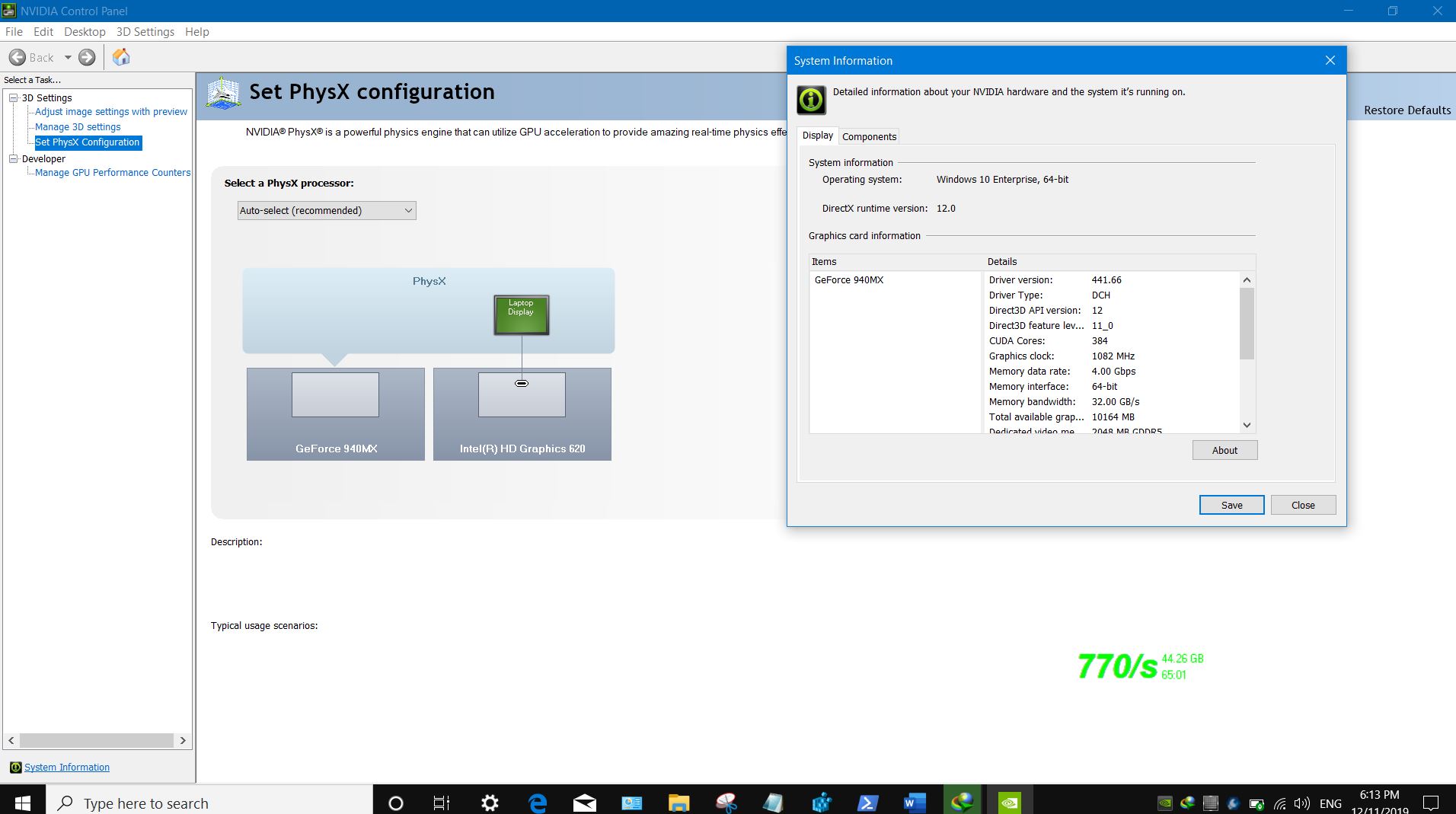This screenshot has width=1456, height=814.
Task: Open Microsoft Word from taskbar
Action: [915, 803]
